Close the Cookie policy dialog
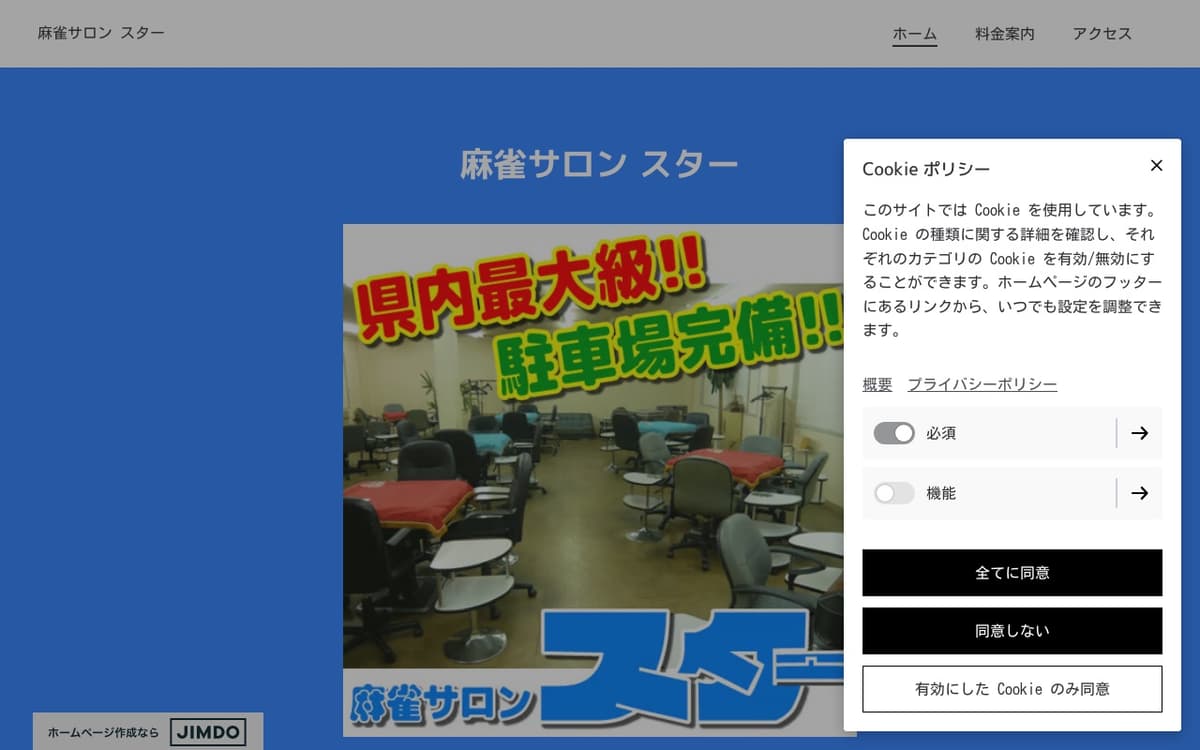This screenshot has height=750, width=1200. 1156,166
